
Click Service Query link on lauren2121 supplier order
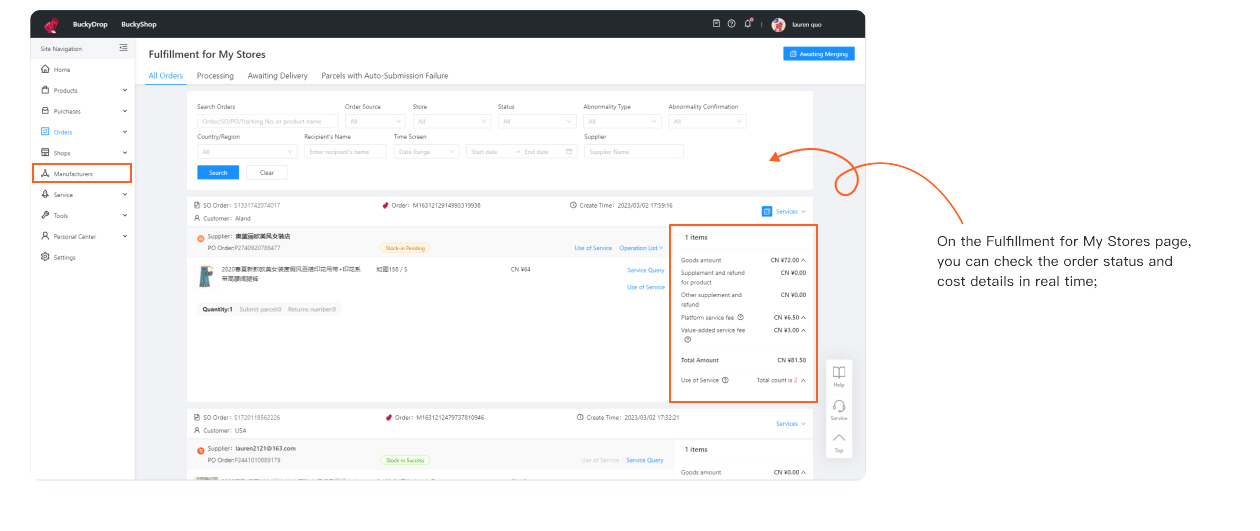645,460
